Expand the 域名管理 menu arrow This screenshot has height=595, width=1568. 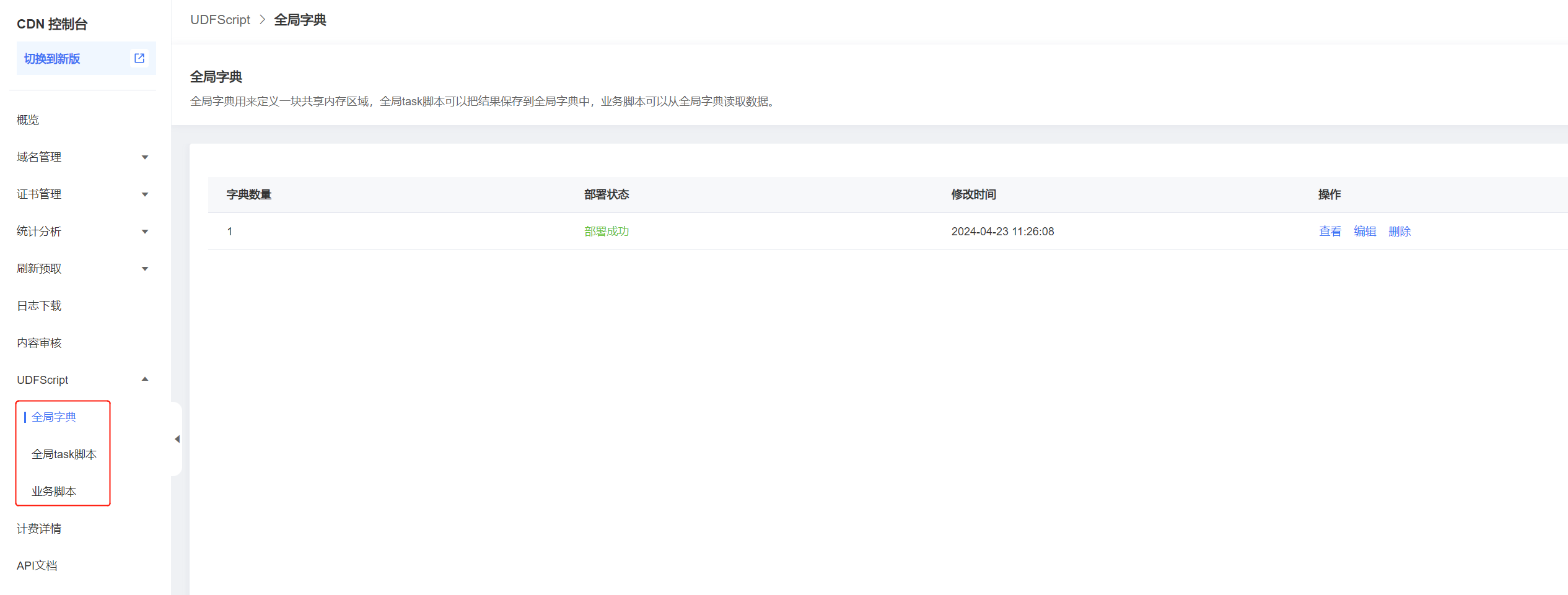(145, 157)
